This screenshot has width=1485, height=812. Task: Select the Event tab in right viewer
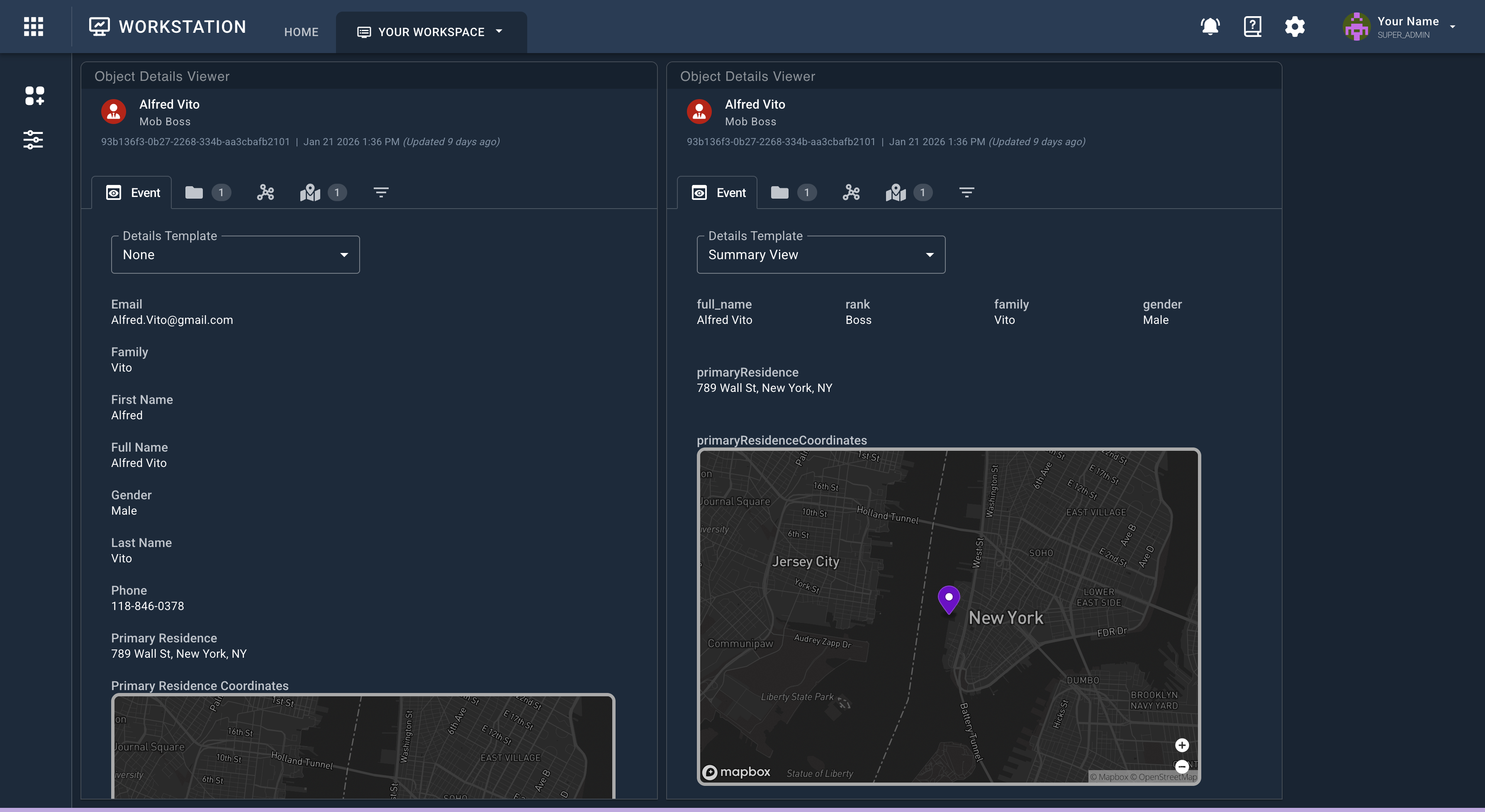717,192
